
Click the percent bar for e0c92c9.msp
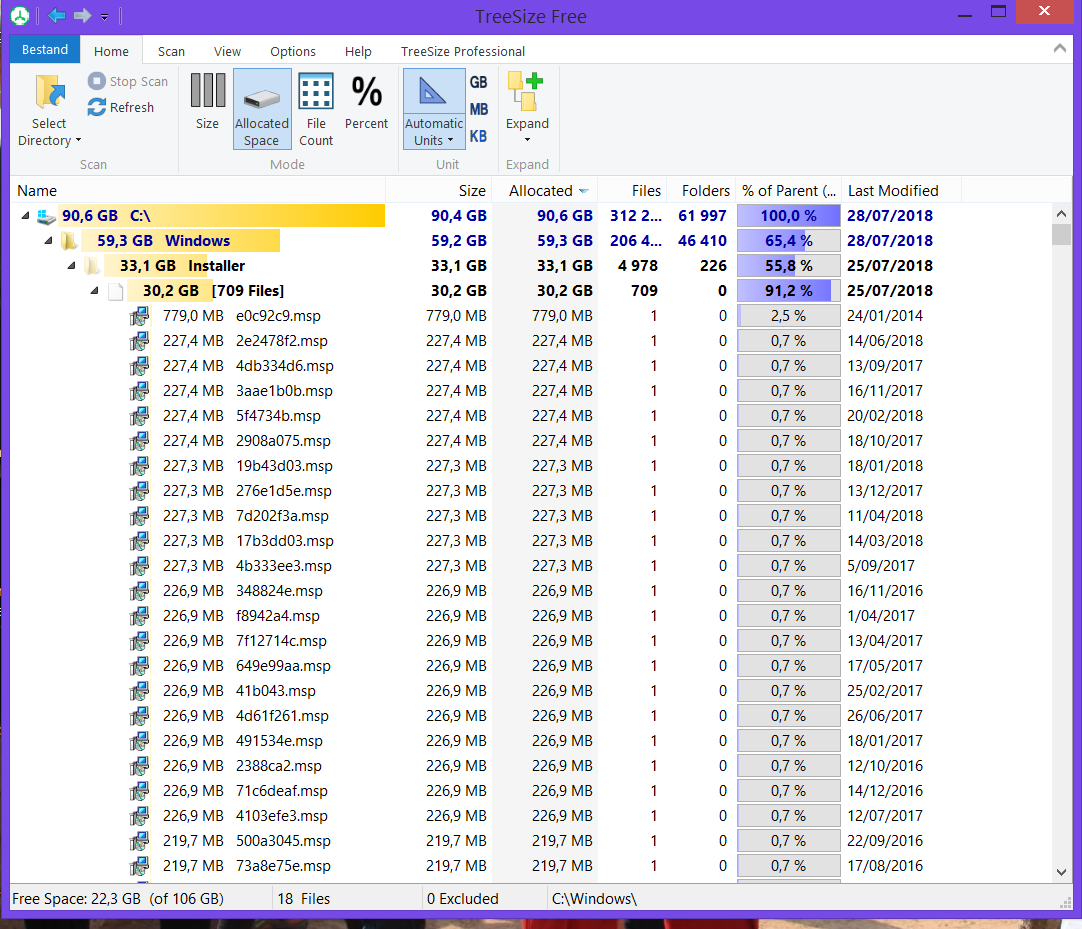788,316
